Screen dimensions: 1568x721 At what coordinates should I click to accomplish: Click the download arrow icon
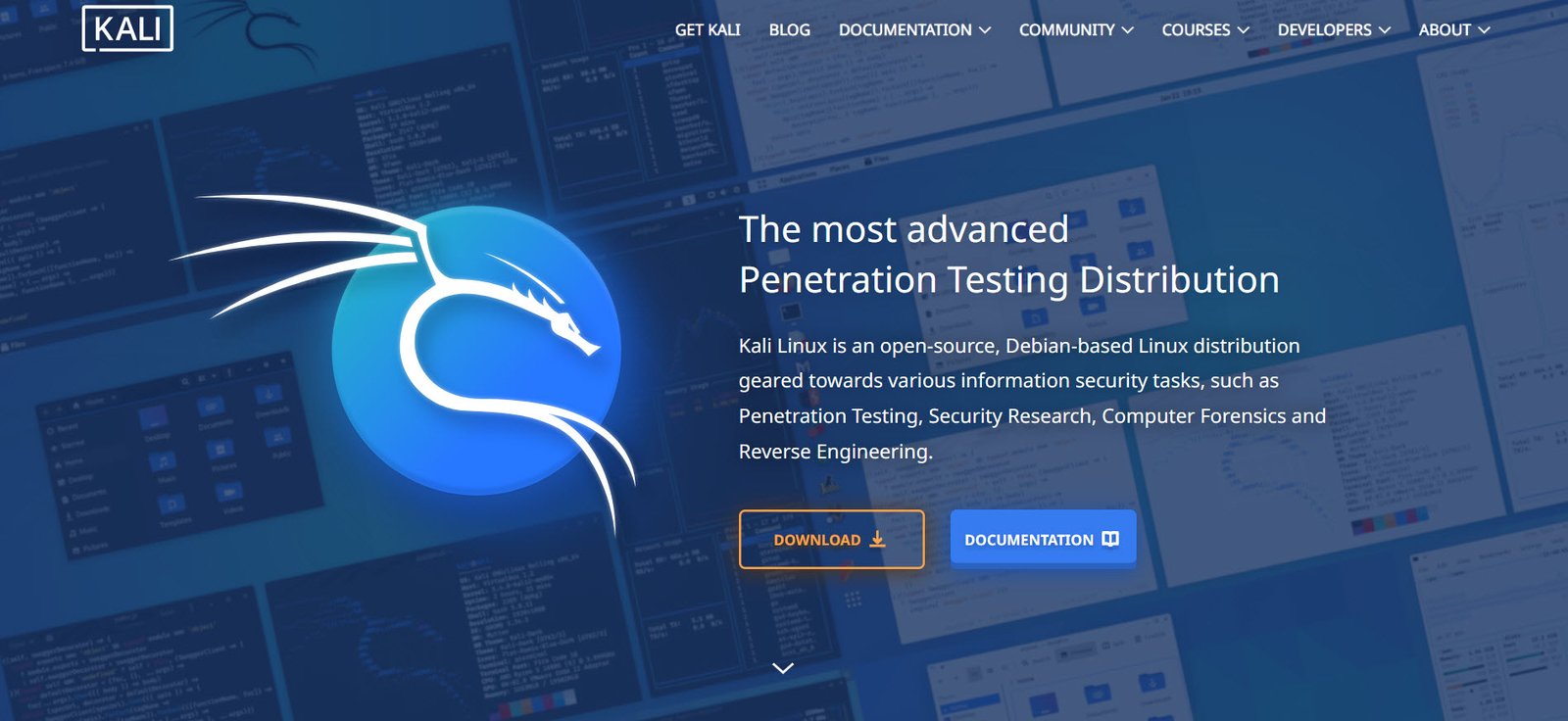pos(877,539)
